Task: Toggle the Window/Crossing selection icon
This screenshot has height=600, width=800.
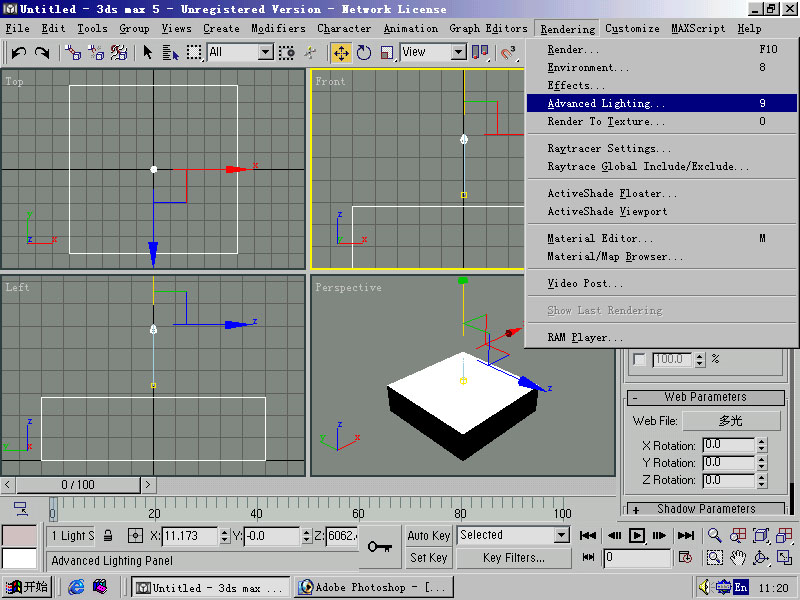Action: 286,52
